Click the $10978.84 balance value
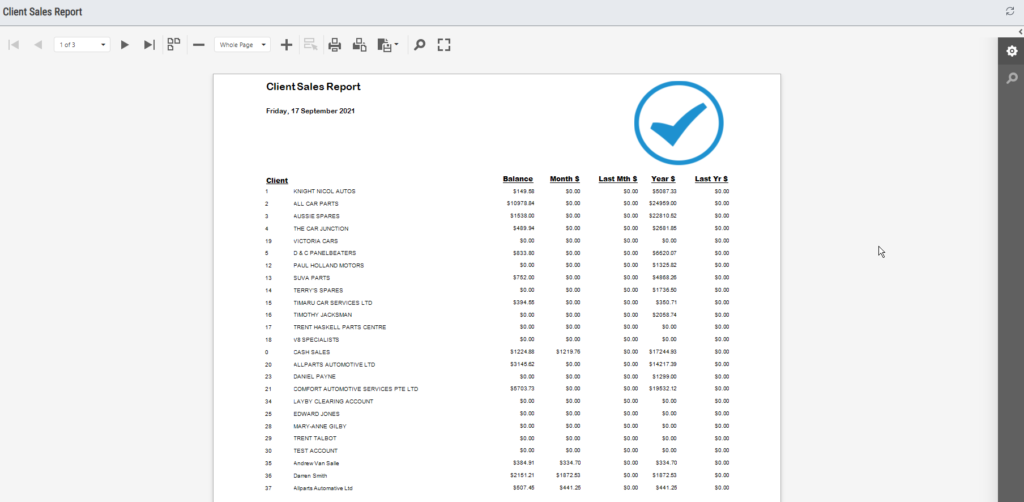Screen dimensions: 1024x502 (520, 204)
